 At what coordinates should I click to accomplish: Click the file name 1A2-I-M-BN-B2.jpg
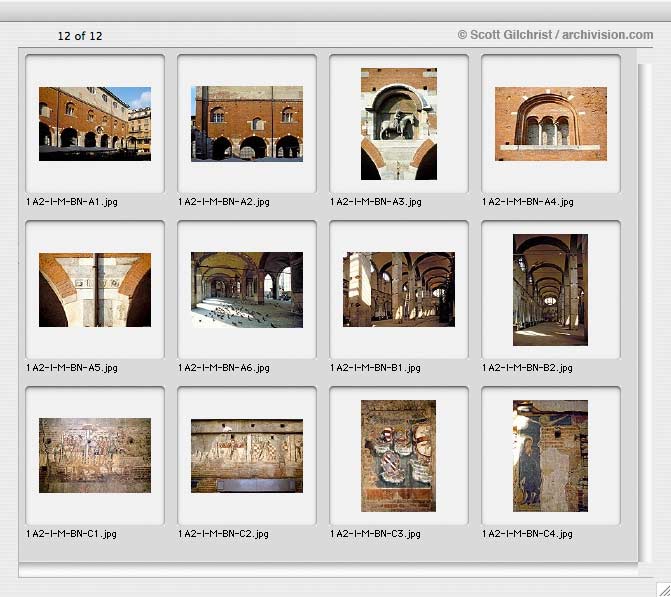[527, 368]
